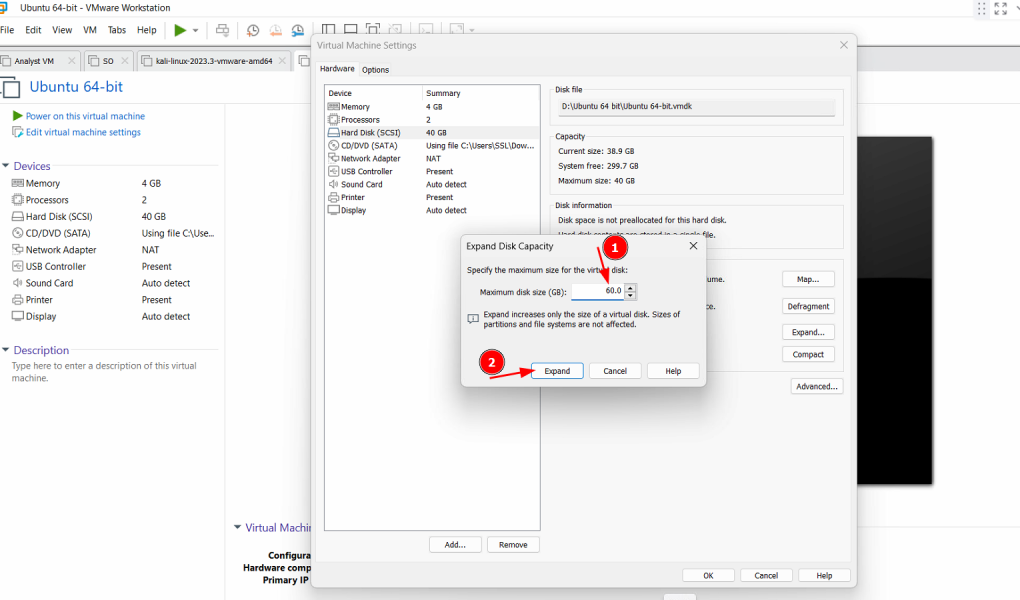Click the Expand... button in disk utilities
Screen dimensions: 1020x600
coord(808,332)
